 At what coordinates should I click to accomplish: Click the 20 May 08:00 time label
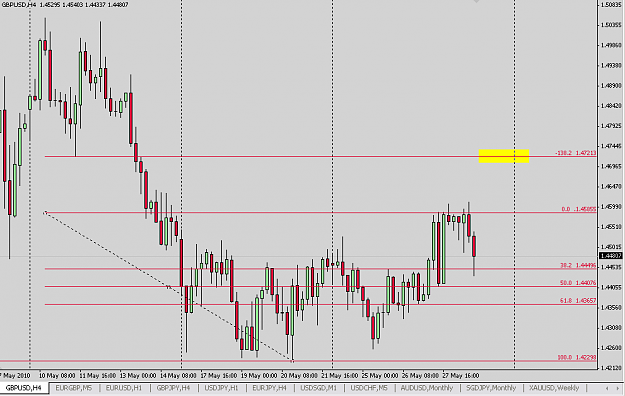pyautogui.click(x=299, y=376)
